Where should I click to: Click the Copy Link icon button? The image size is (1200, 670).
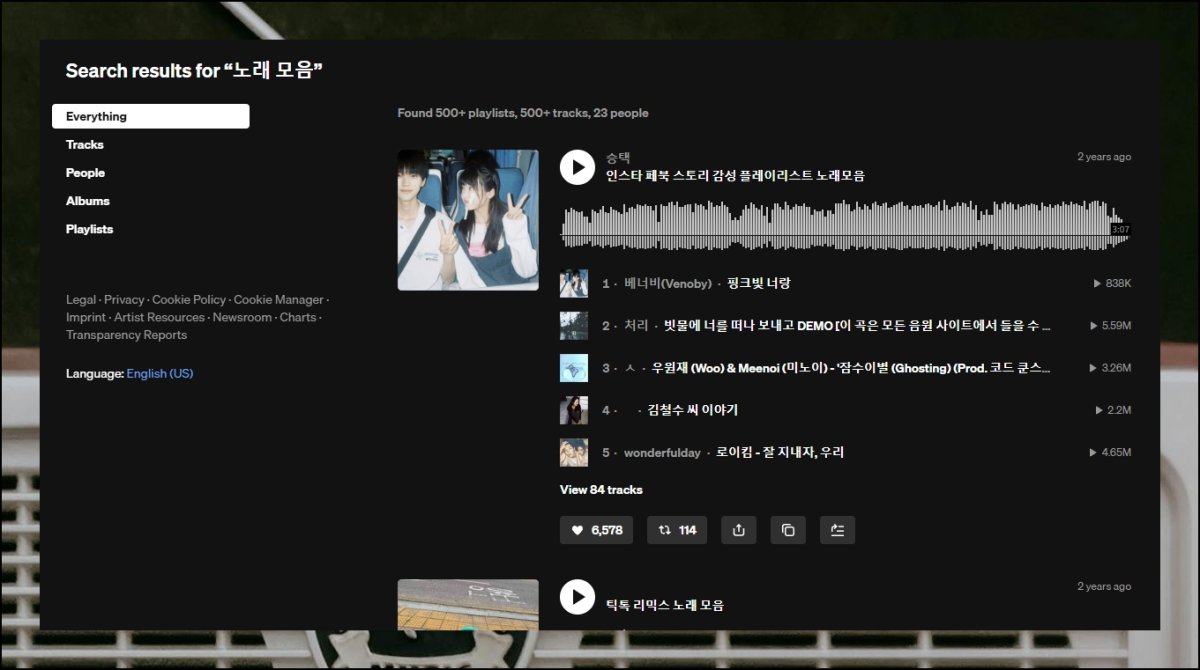tap(788, 530)
